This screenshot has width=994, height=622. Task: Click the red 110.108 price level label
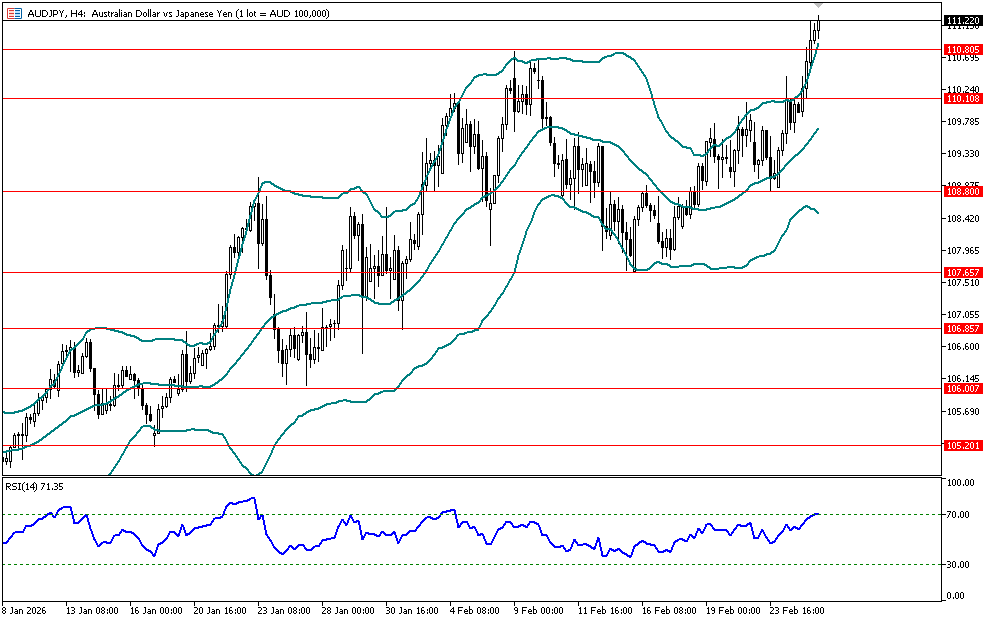[961, 98]
